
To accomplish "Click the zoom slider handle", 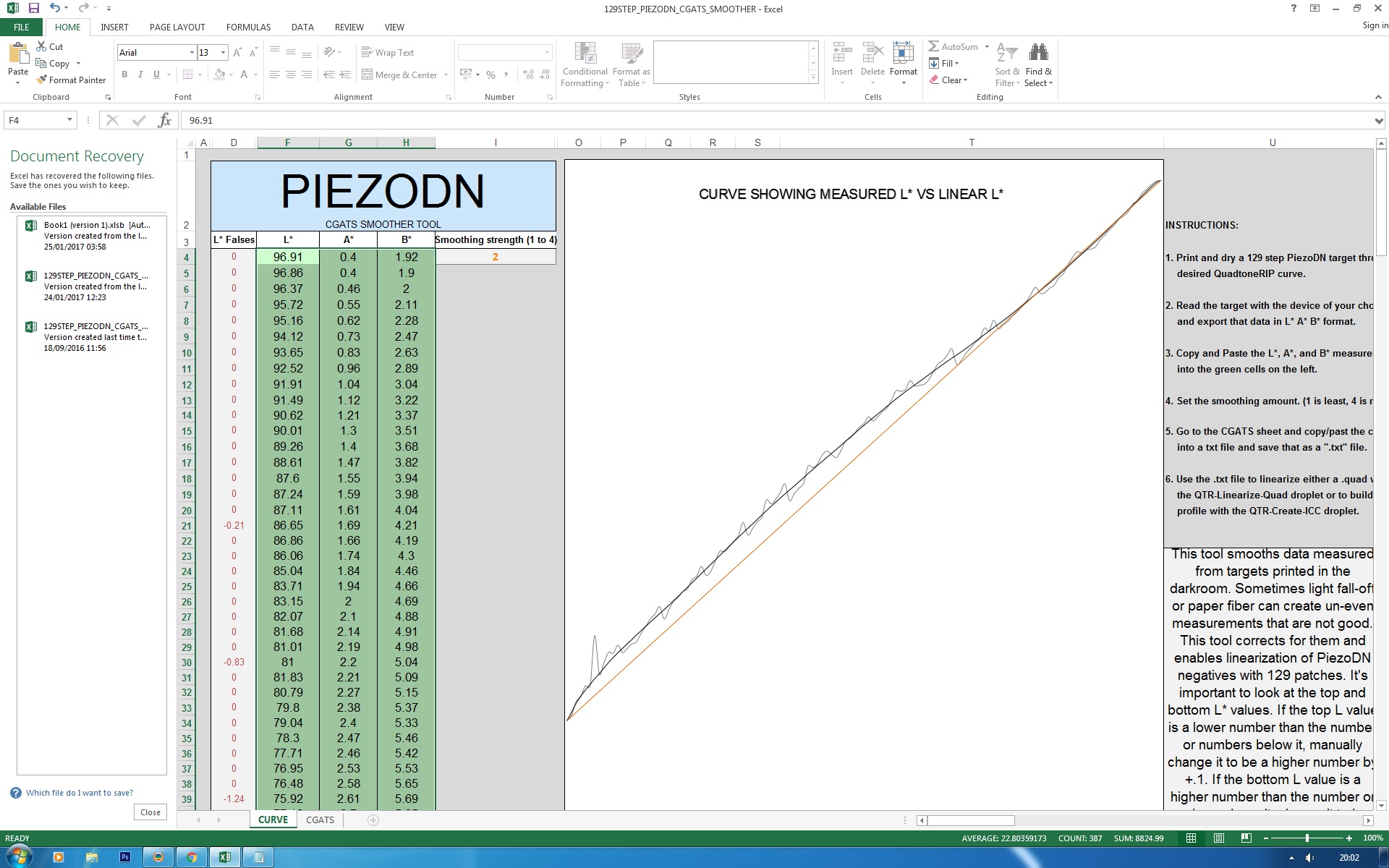I will [x=1307, y=838].
